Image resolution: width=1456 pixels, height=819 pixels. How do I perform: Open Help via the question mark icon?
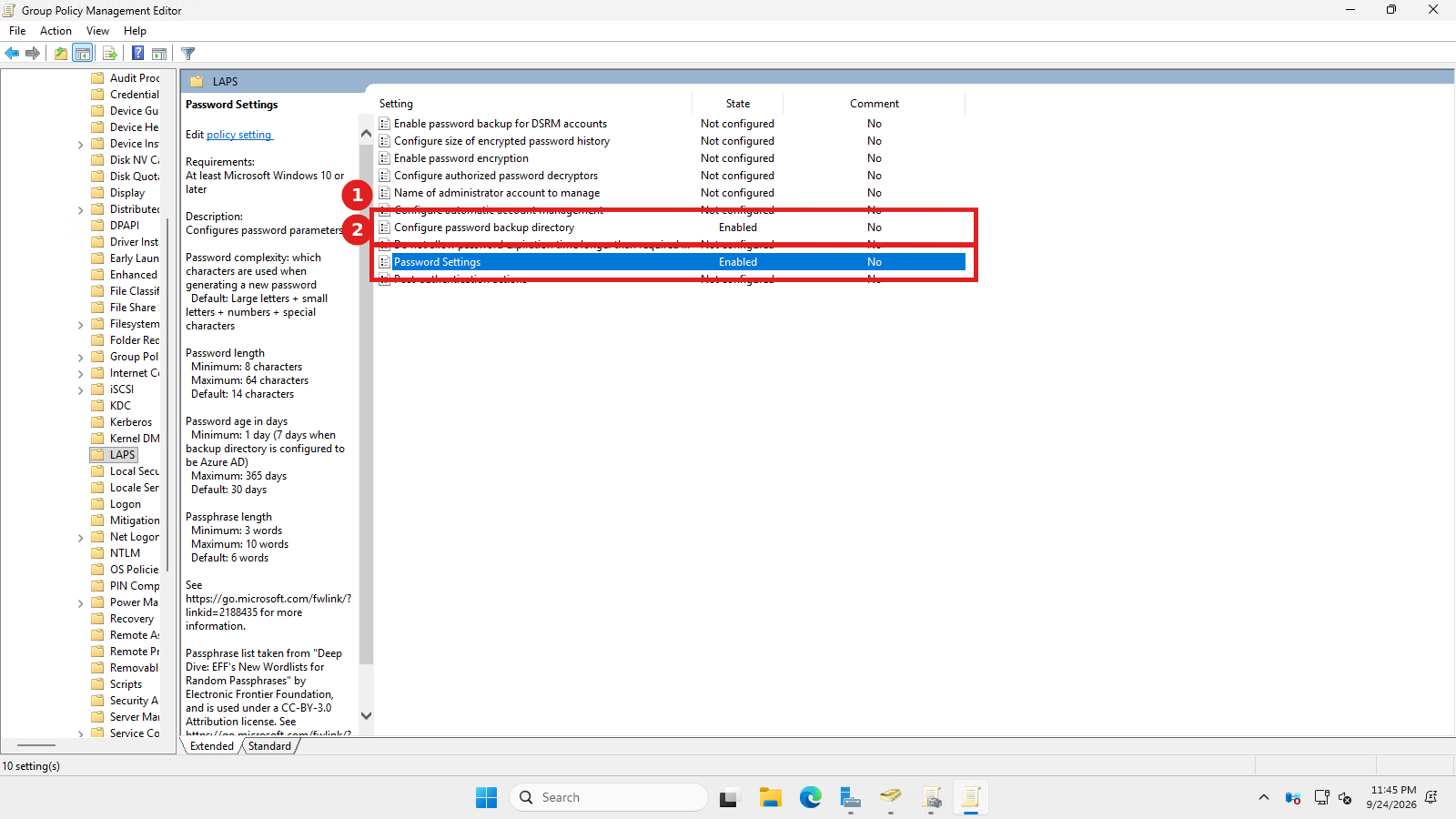tap(137, 53)
